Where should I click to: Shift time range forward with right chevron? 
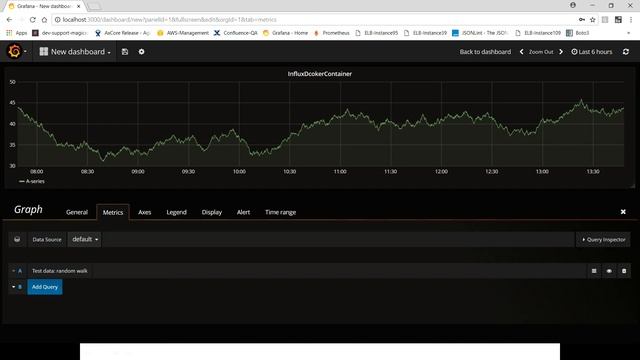click(561, 52)
